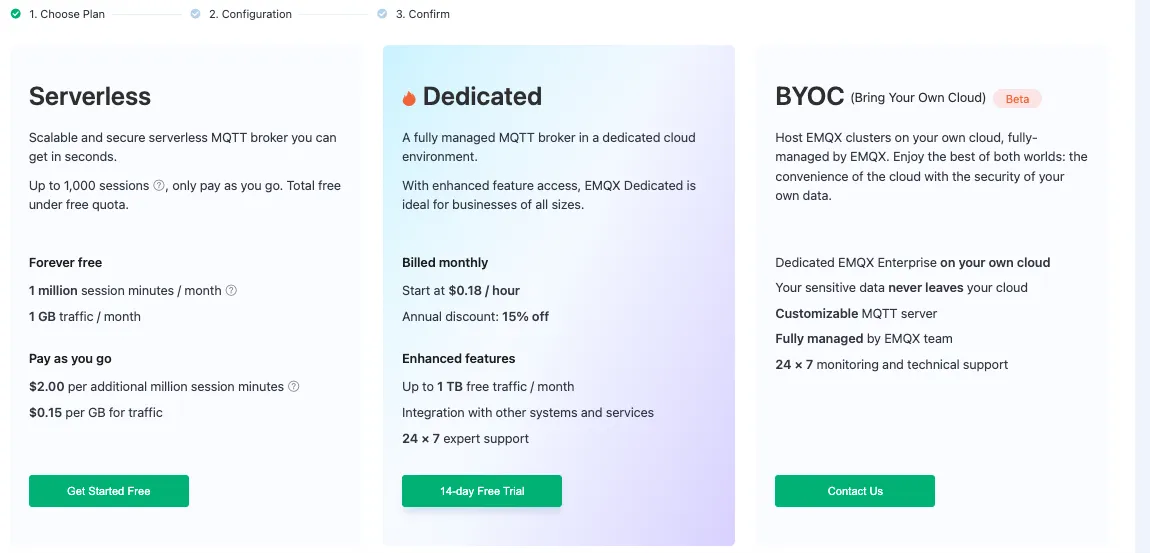The width and height of the screenshot is (1150, 553).
Task: Click the step icon beside Confirm
Action: [x=382, y=14]
